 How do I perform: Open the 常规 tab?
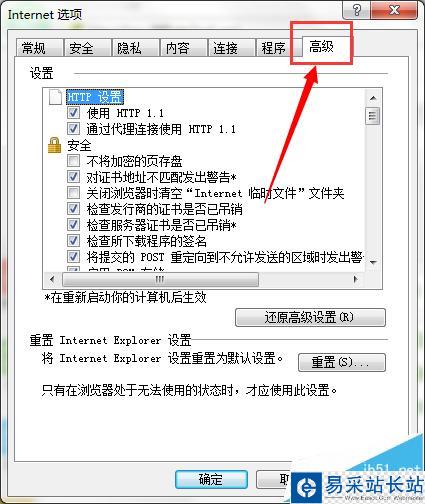pos(33,48)
